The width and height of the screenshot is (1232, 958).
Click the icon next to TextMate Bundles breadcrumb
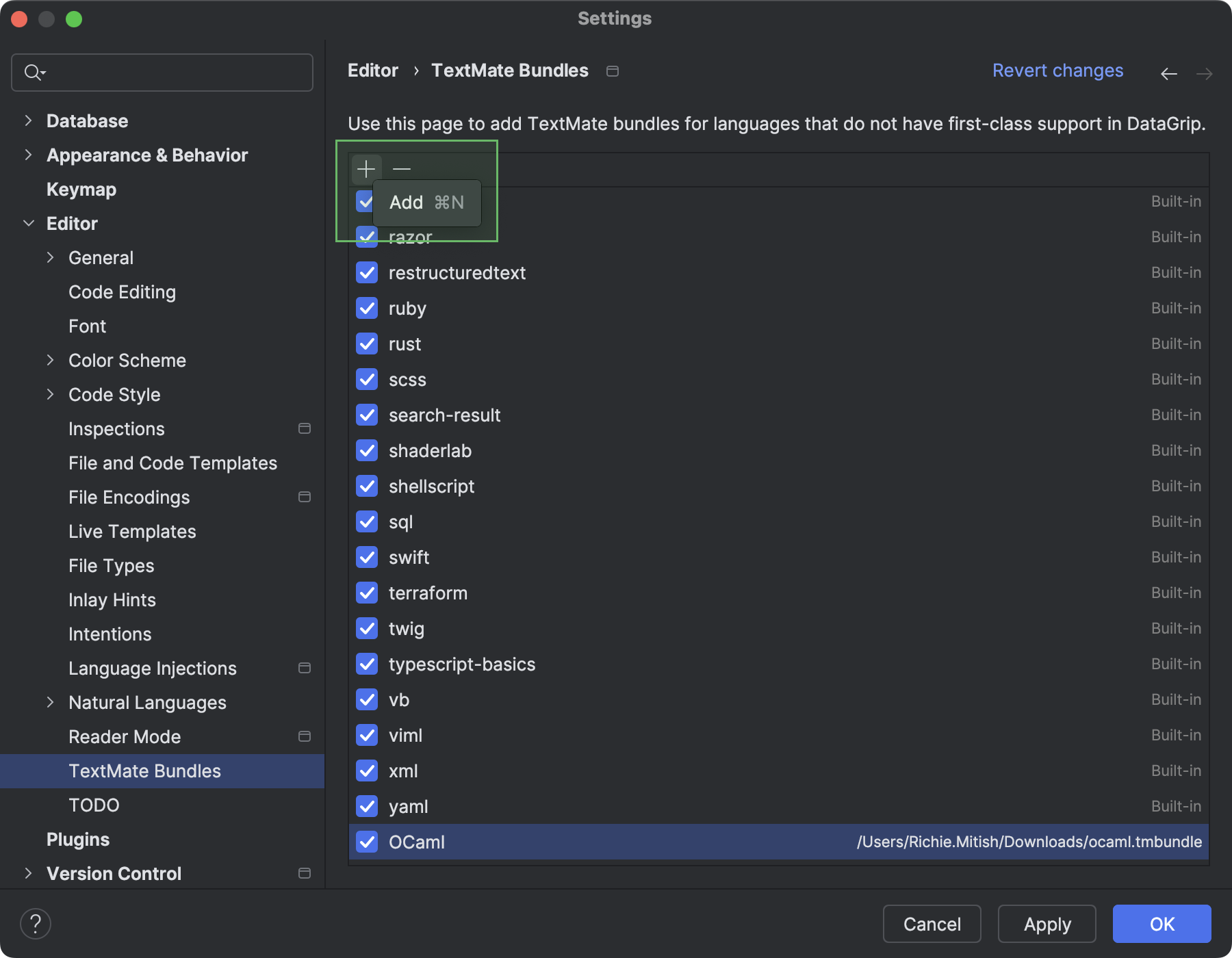(613, 70)
